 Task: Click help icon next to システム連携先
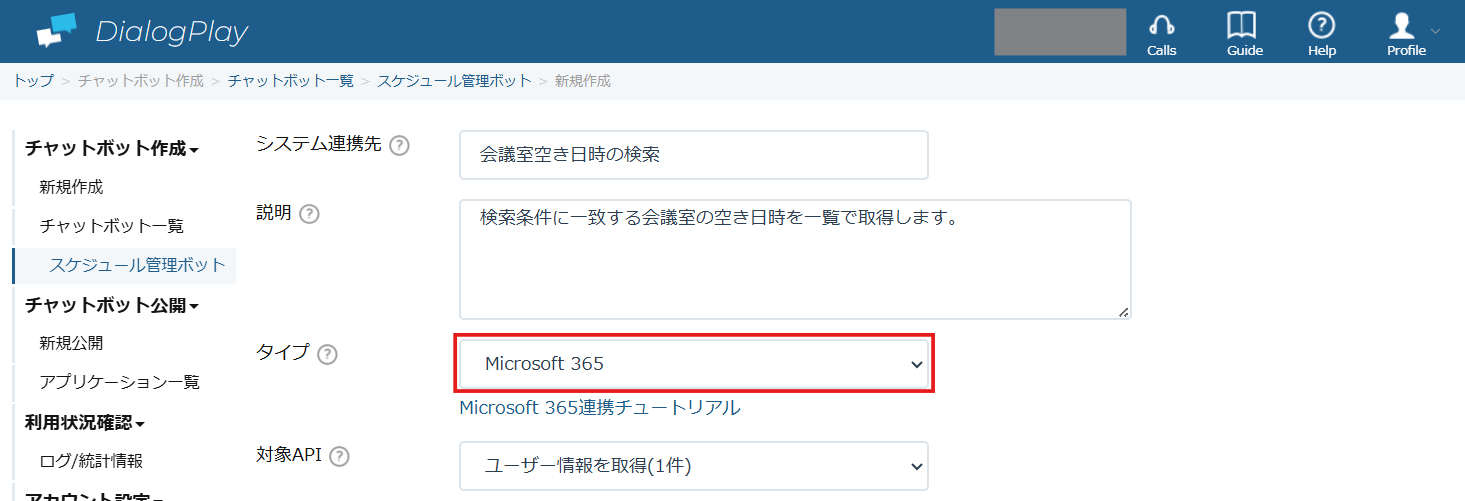[399, 145]
